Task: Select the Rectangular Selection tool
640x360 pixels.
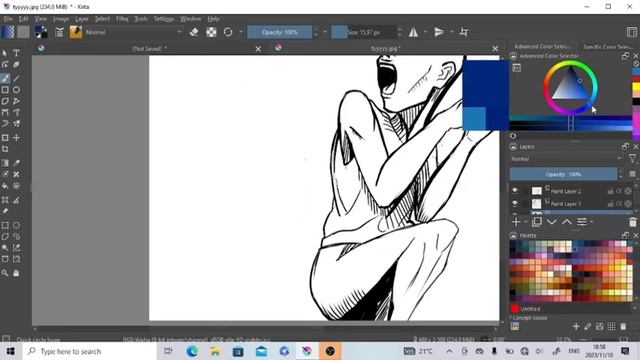Action: tap(5, 225)
